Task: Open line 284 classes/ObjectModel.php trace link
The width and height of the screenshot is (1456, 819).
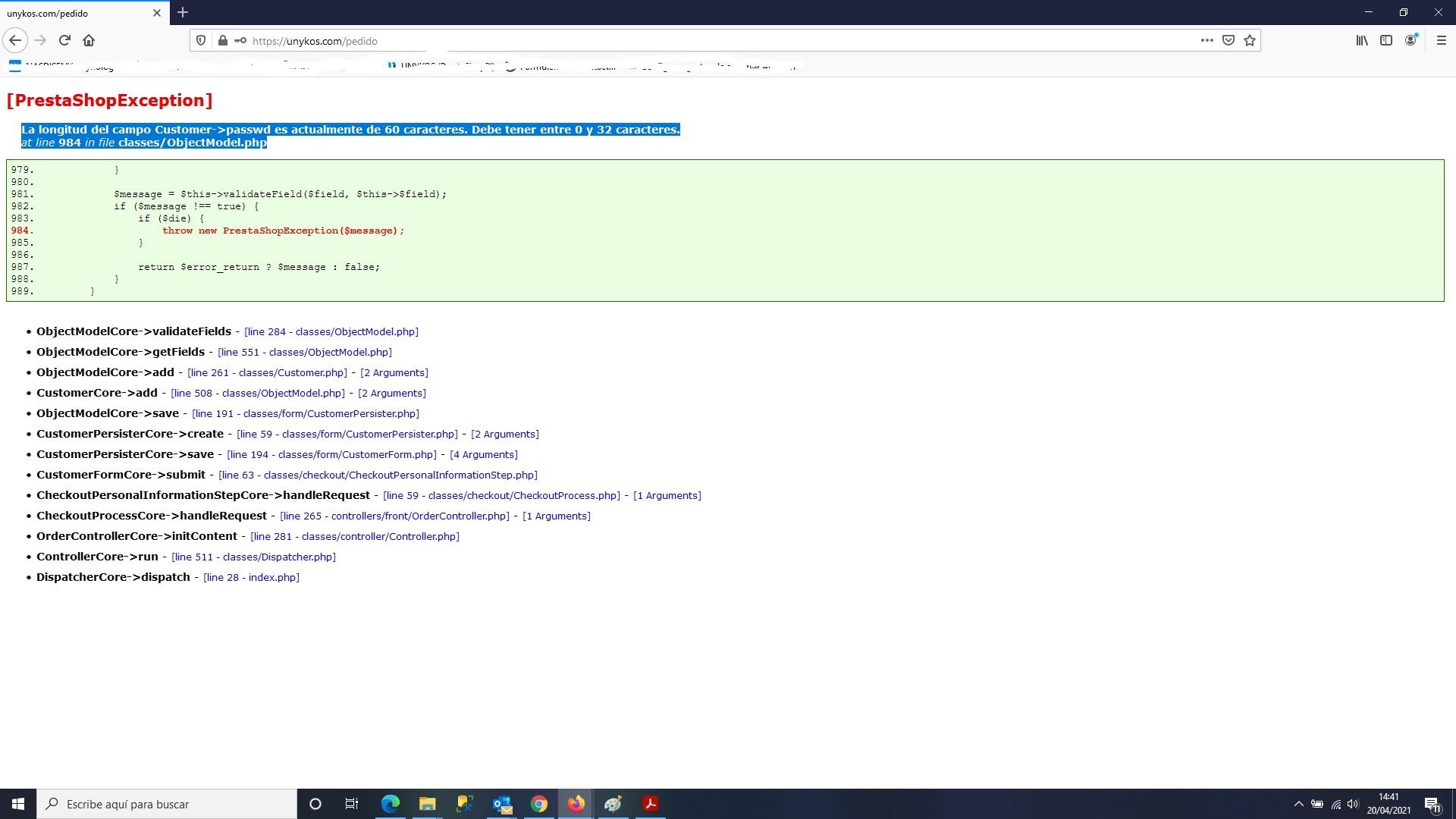Action: (331, 331)
